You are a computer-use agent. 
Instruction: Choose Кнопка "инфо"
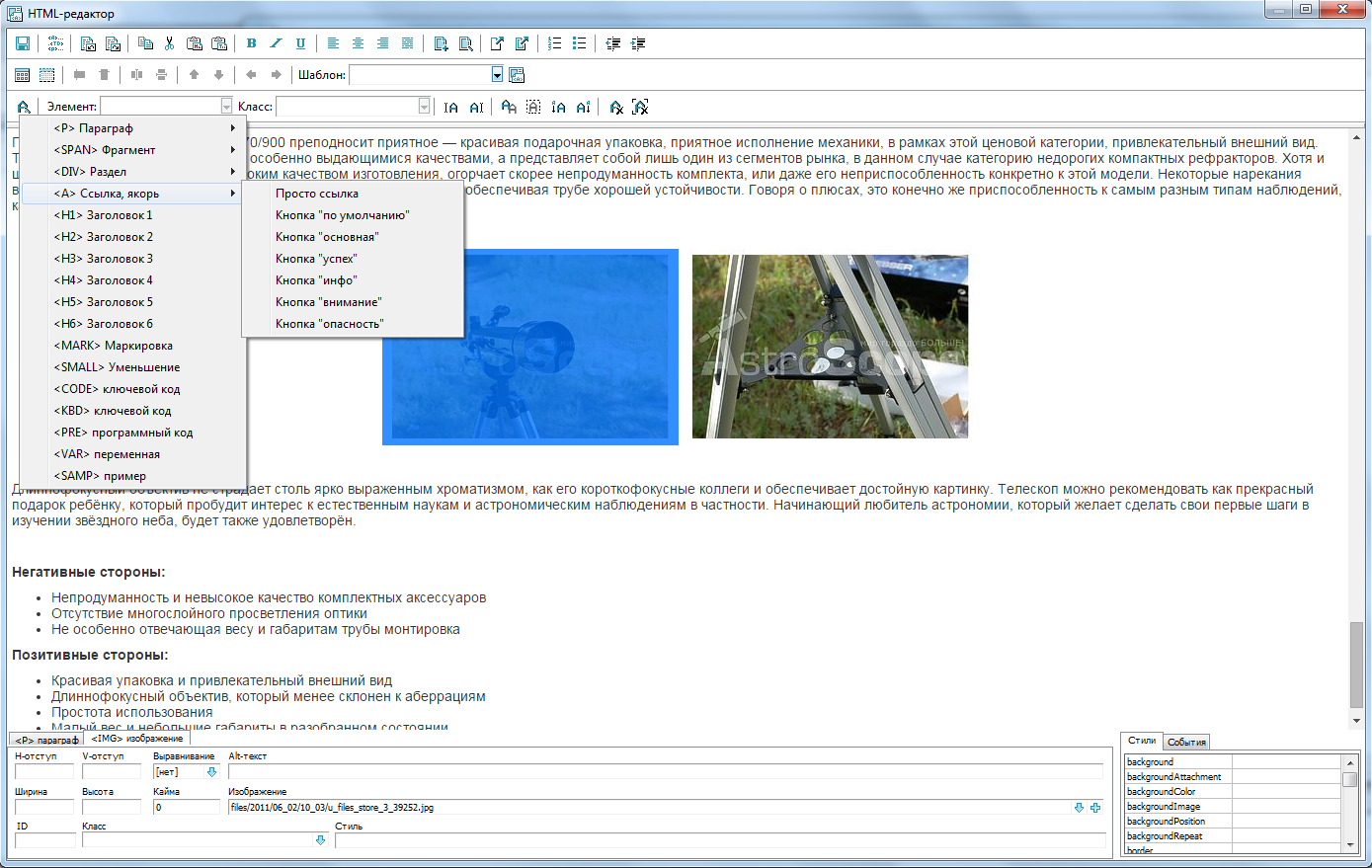pyautogui.click(x=354, y=280)
